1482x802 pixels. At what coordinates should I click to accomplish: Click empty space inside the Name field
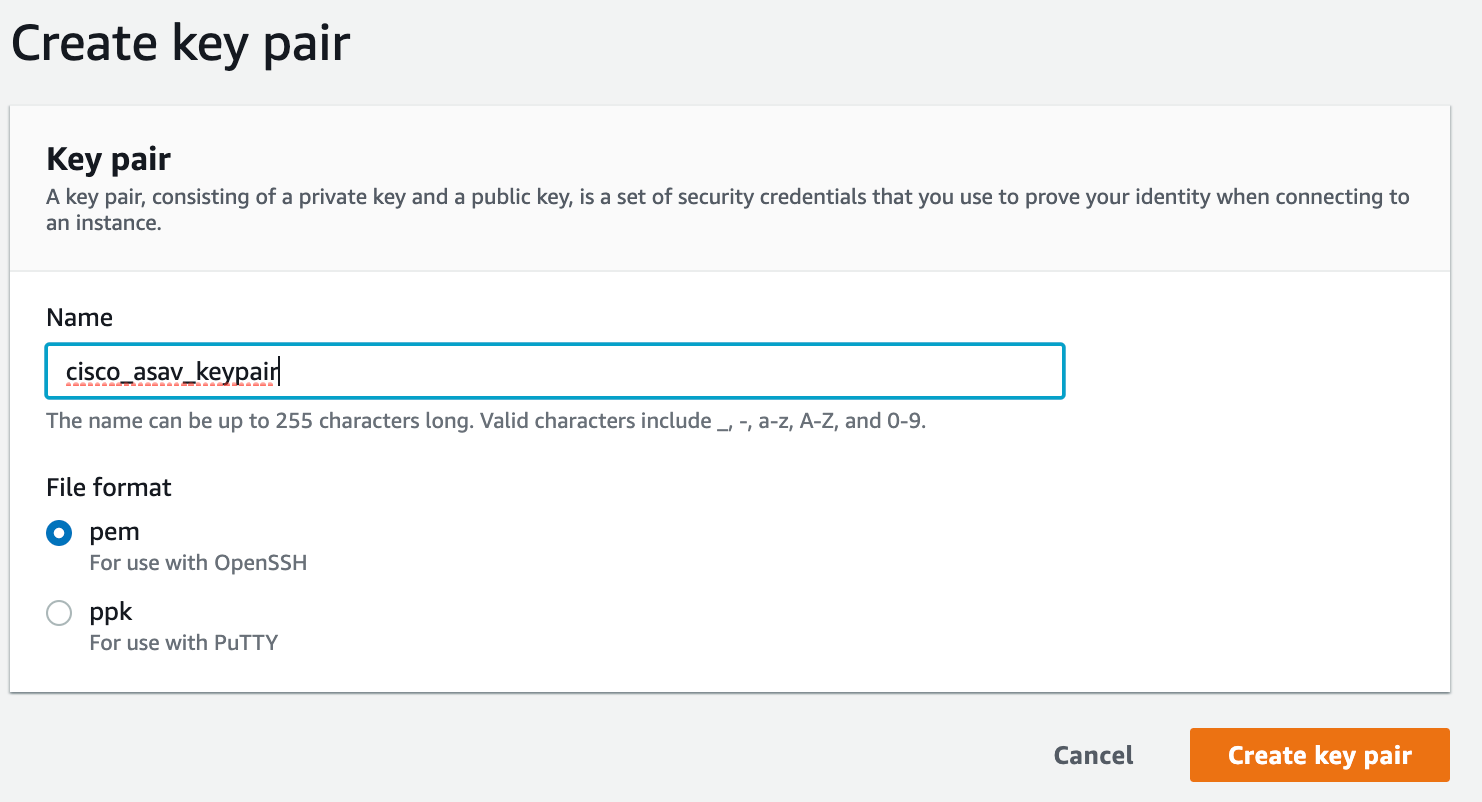(670, 371)
